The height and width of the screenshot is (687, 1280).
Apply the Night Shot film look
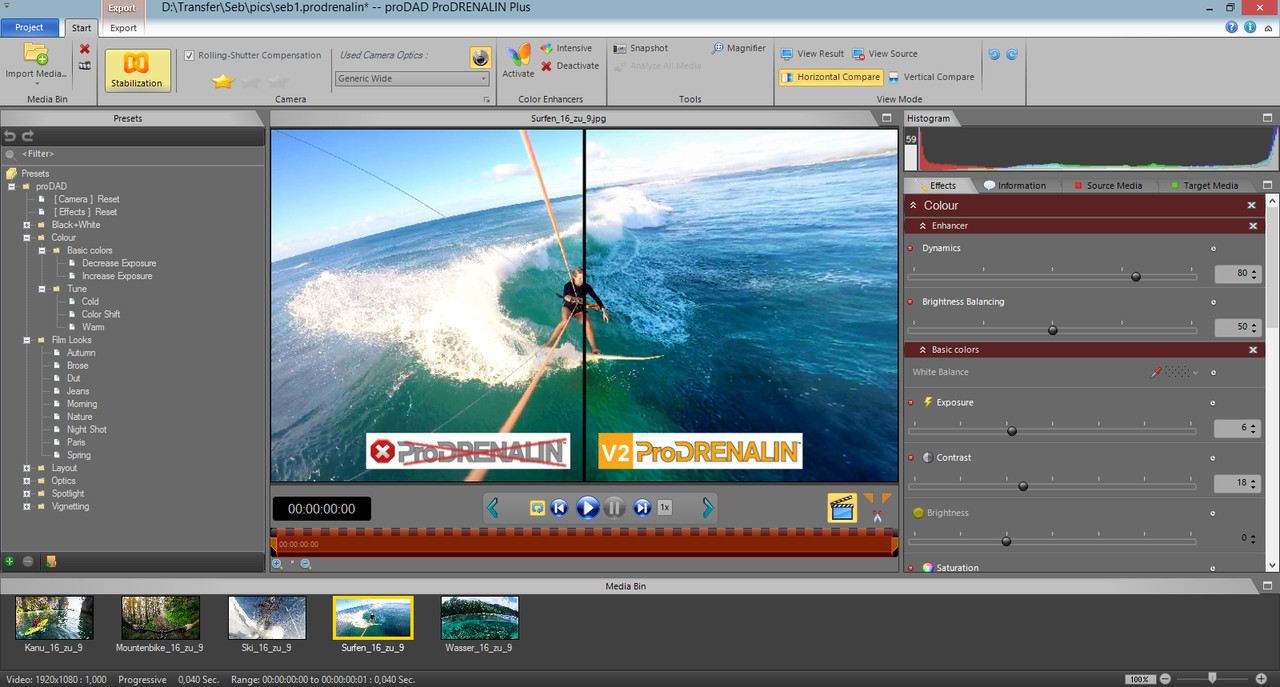point(87,430)
